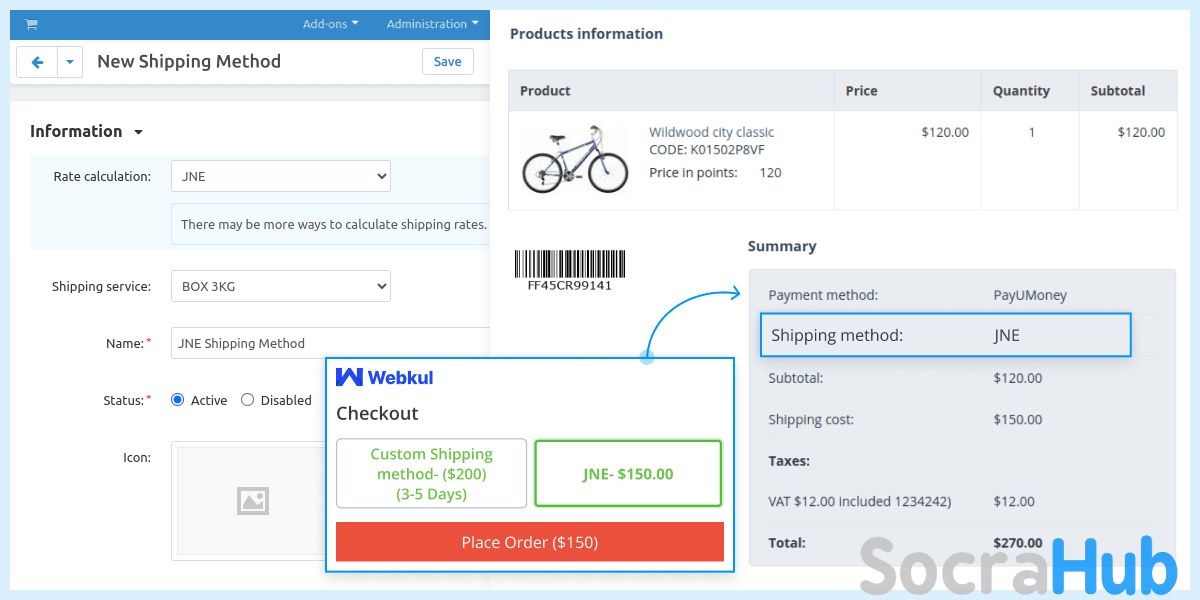1200x600 pixels.
Task: Collapse the Information section
Action: (86, 131)
